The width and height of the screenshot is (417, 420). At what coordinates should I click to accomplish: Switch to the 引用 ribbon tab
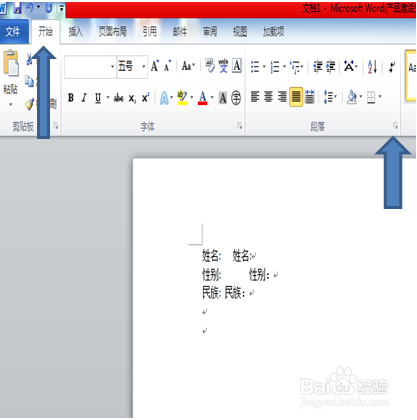150,32
